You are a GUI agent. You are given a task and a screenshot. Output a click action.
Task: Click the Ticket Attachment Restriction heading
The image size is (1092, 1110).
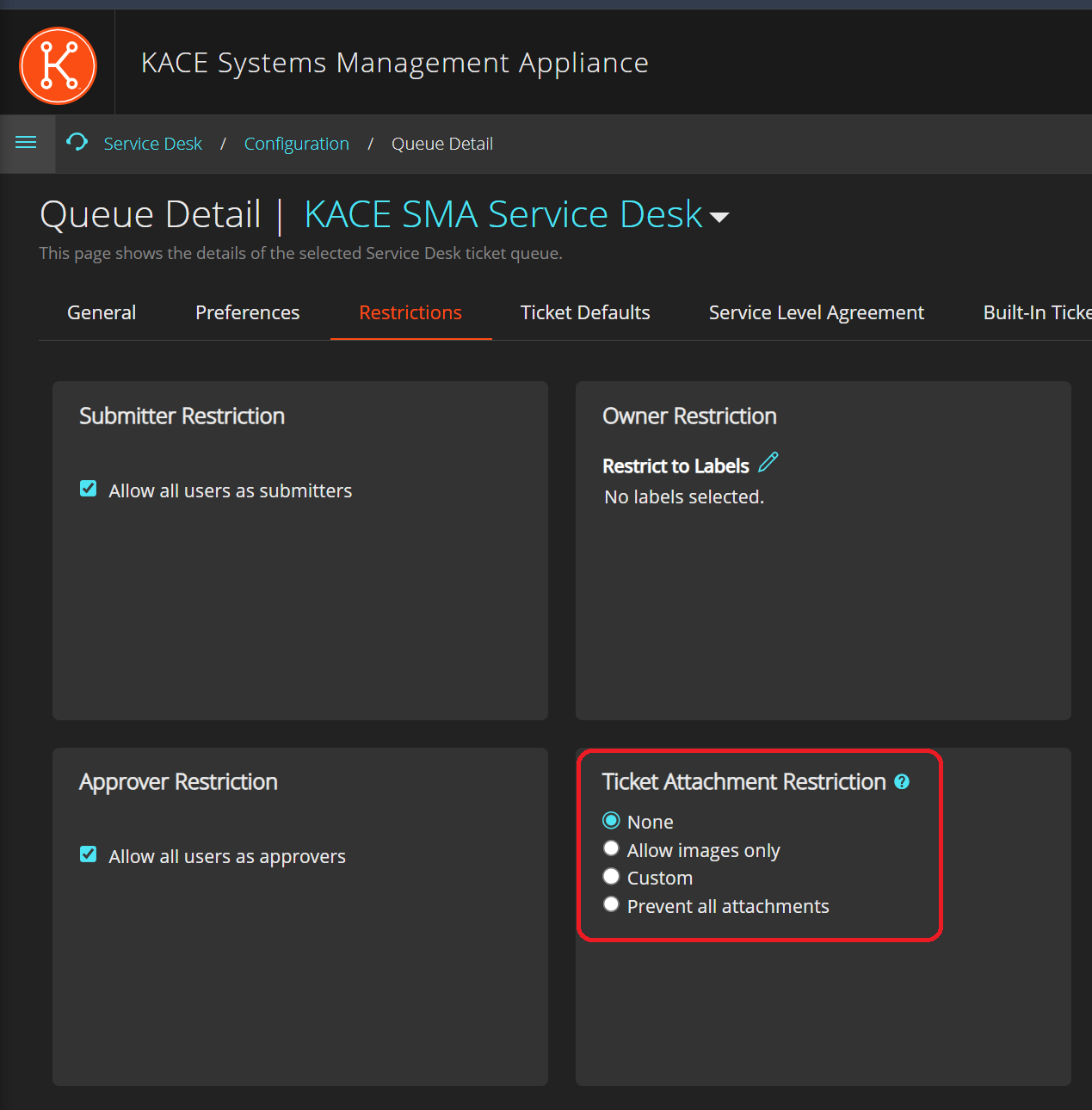point(744,781)
